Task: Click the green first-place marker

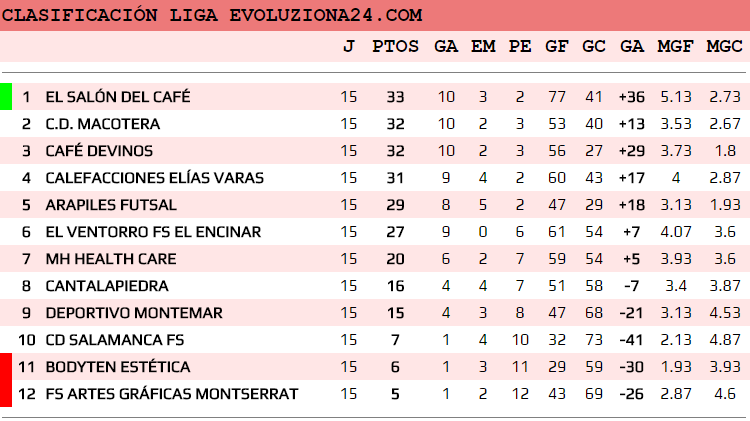Action: [x=6, y=97]
